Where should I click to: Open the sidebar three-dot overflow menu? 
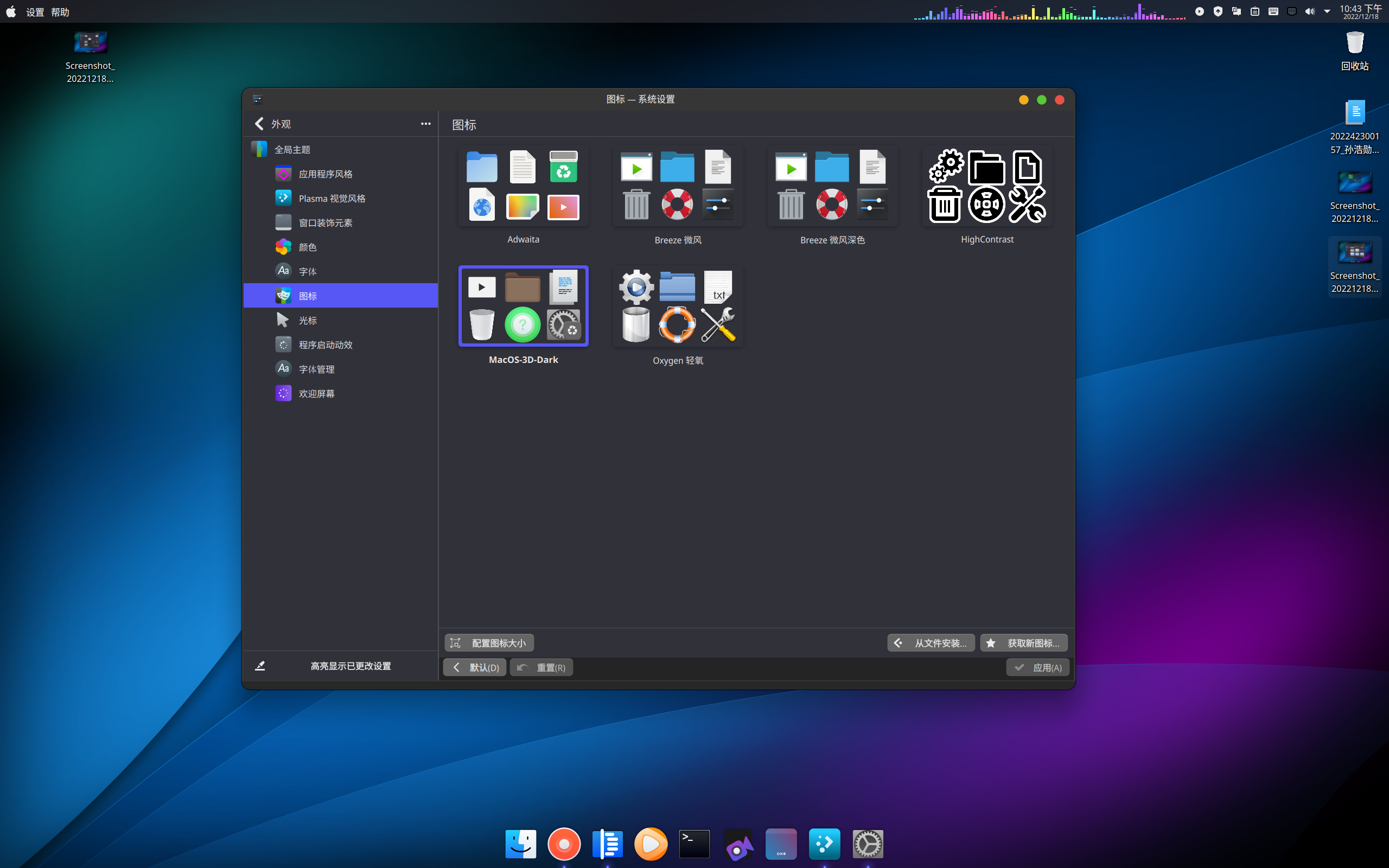425,124
